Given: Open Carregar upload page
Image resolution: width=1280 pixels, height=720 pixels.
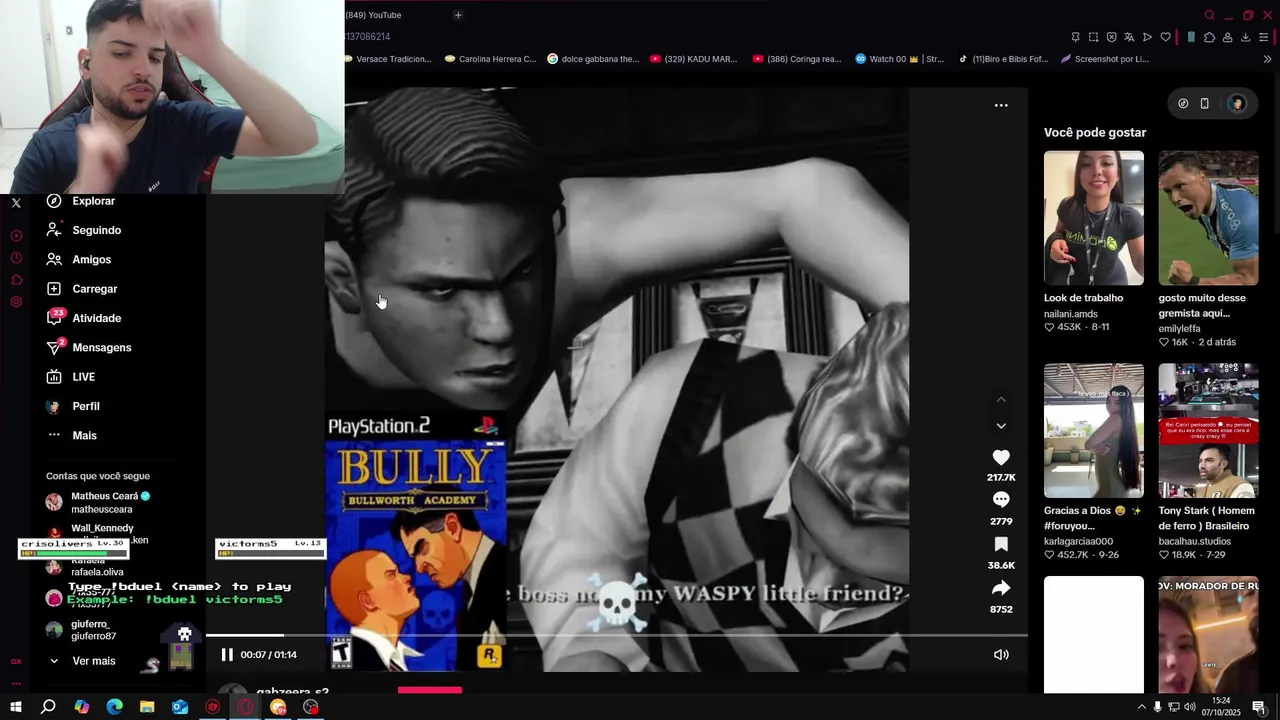Looking at the screenshot, I should click(82, 289).
